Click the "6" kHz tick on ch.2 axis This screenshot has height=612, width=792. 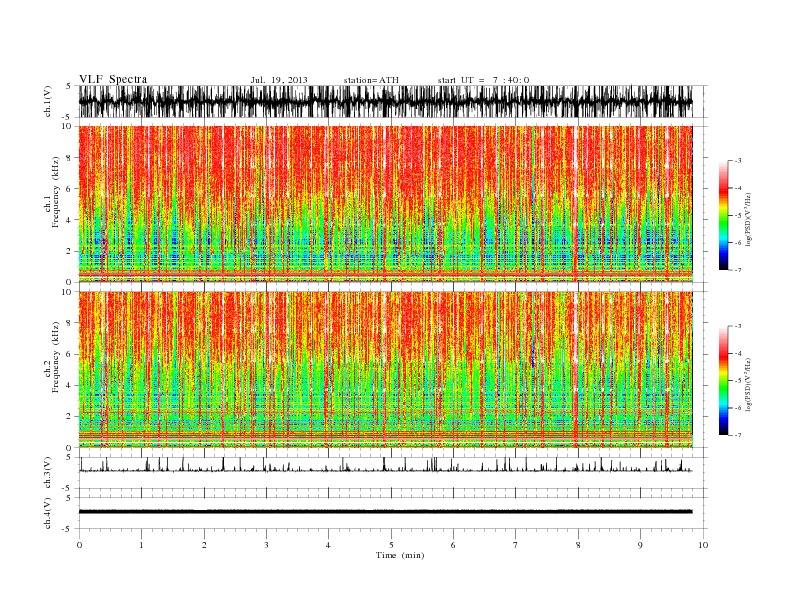(x=70, y=354)
